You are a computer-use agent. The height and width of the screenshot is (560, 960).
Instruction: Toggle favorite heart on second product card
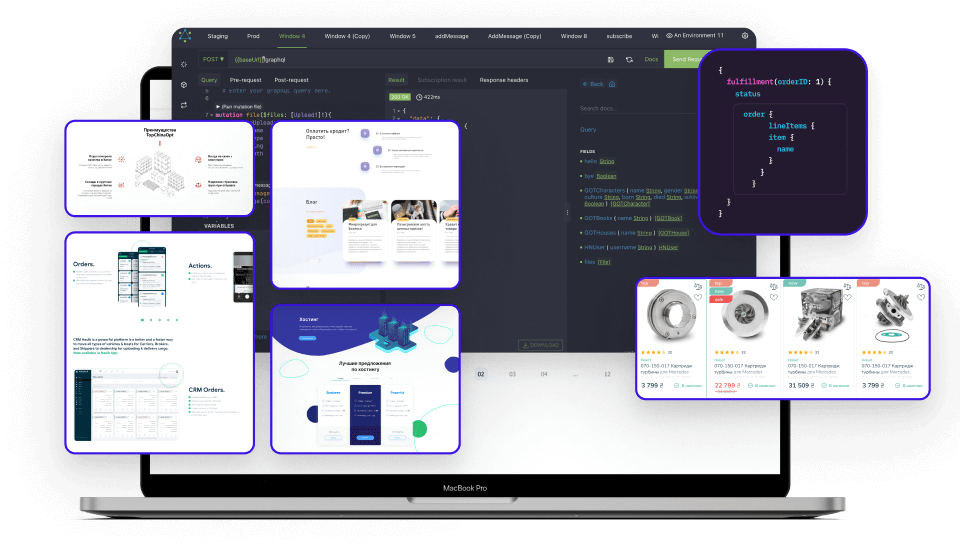tap(772, 297)
